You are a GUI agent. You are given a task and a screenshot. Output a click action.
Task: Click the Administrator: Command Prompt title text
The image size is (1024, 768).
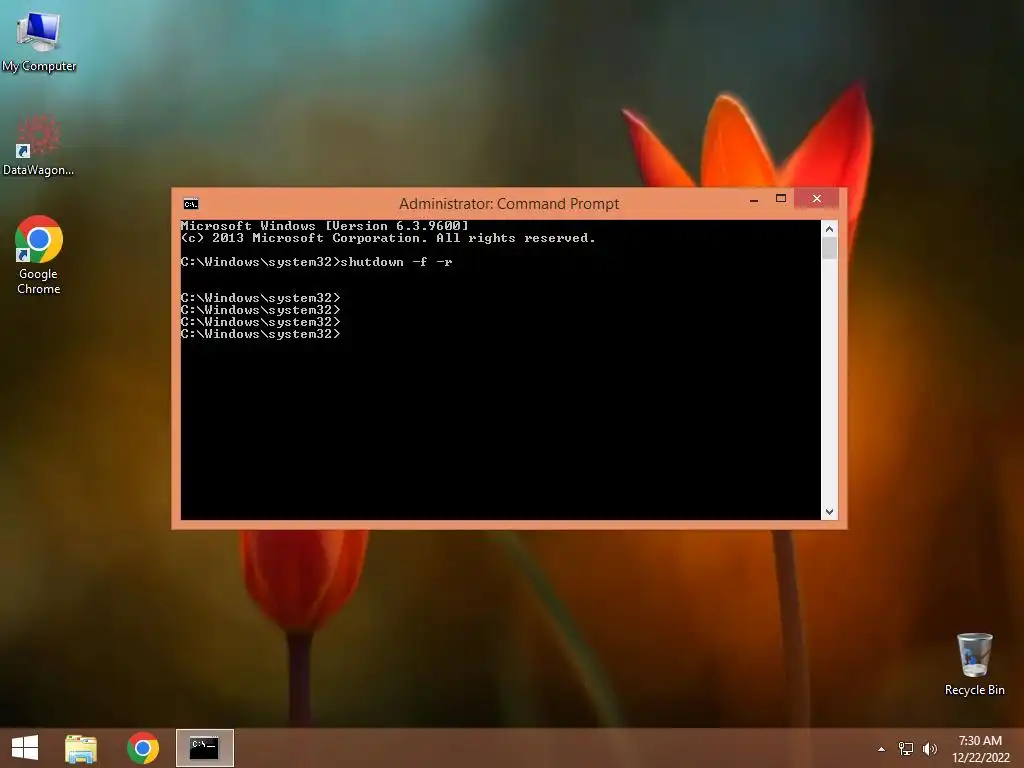[x=509, y=204]
